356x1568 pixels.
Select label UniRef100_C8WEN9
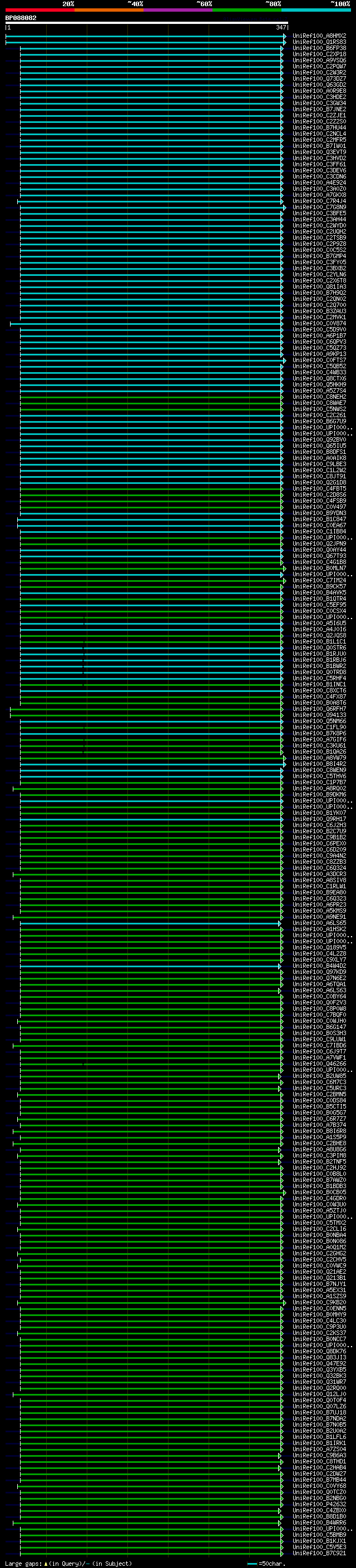[x=319, y=770]
